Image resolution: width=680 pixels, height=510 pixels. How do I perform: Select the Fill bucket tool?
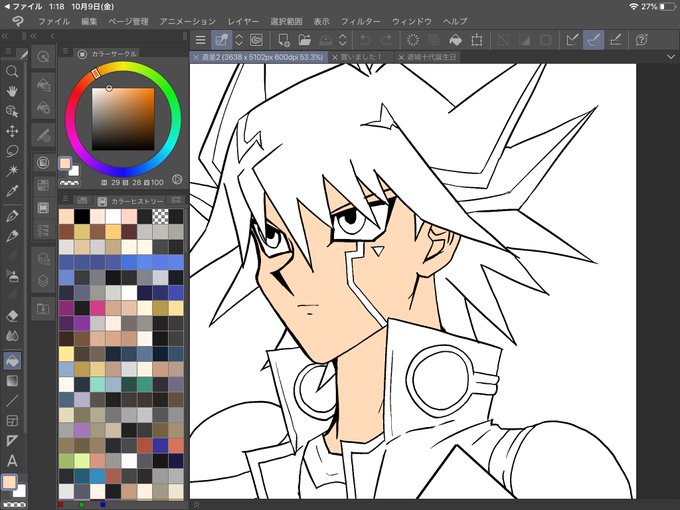tap(12, 361)
